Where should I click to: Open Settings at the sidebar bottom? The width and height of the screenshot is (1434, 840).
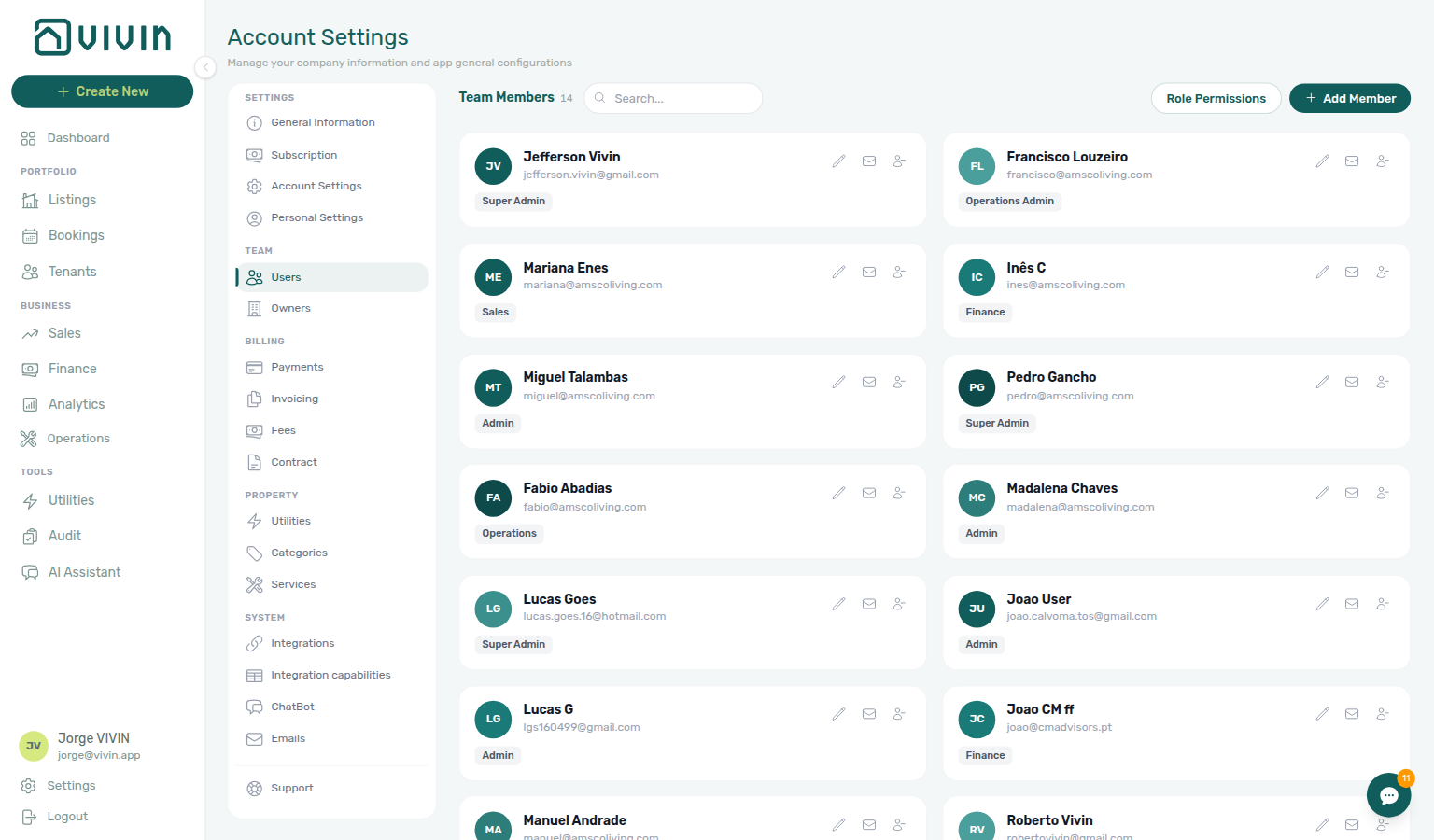pyautogui.click(x=58, y=786)
